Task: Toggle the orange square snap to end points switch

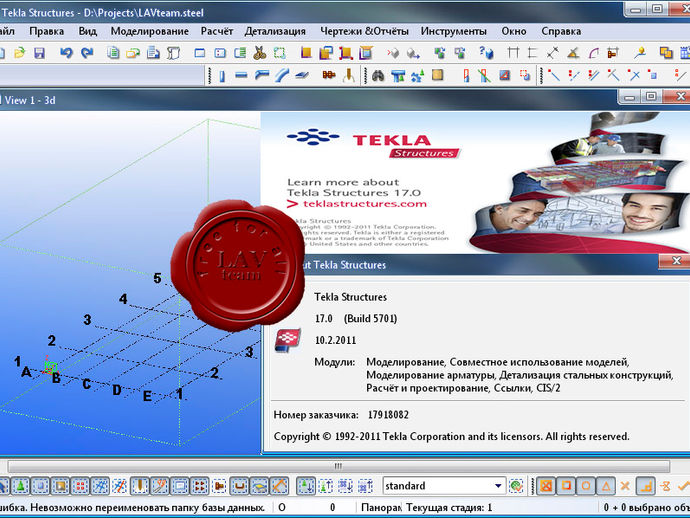Action: [566, 486]
